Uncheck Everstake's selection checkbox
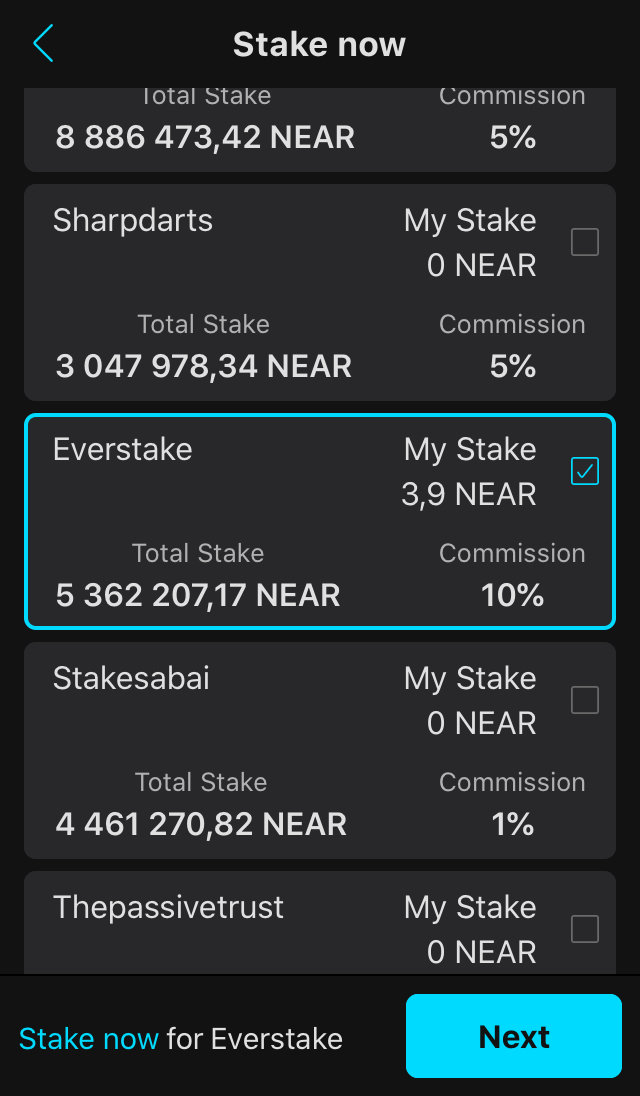640x1096 pixels. [x=584, y=471]
